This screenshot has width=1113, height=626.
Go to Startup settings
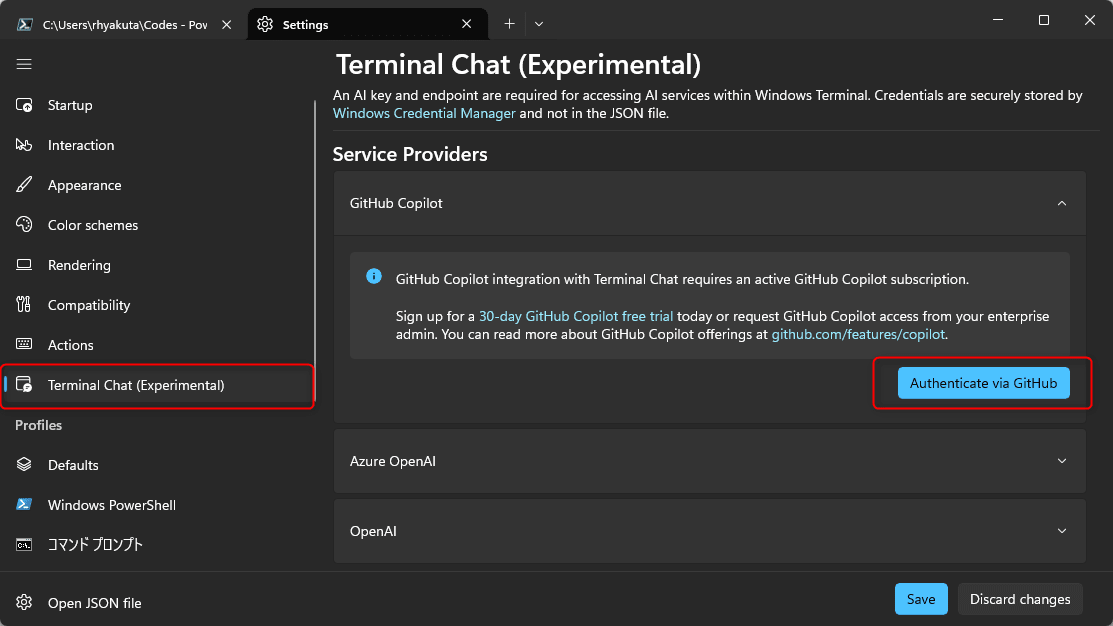coord(158,105)
